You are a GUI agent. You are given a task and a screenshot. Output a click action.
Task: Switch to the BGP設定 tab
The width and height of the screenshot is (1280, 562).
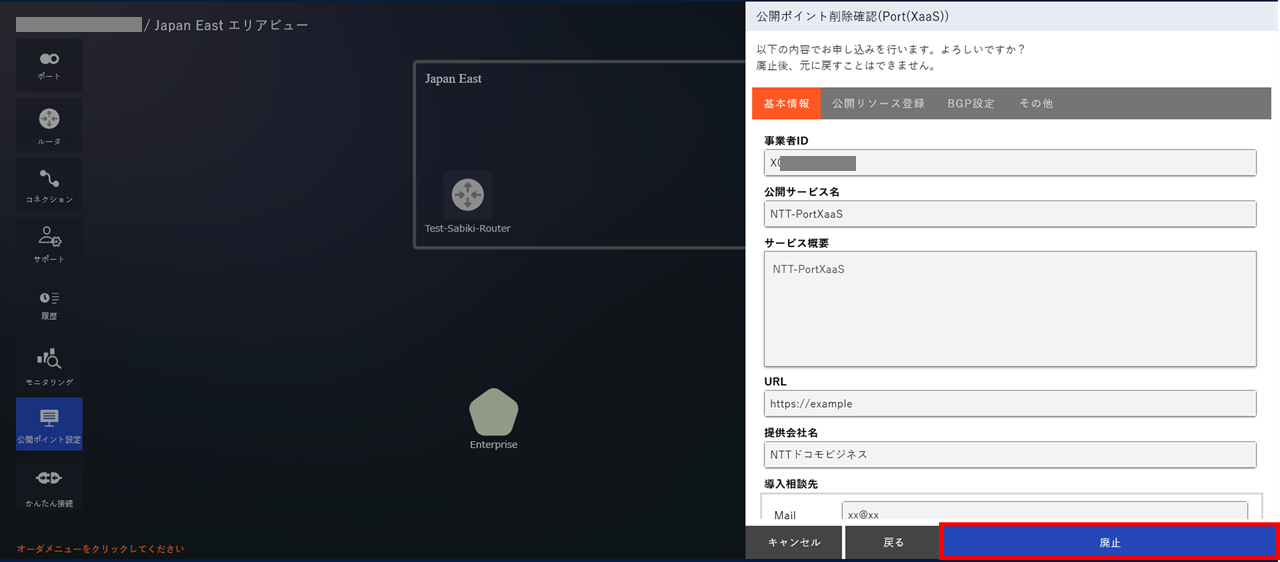(971, 103)
